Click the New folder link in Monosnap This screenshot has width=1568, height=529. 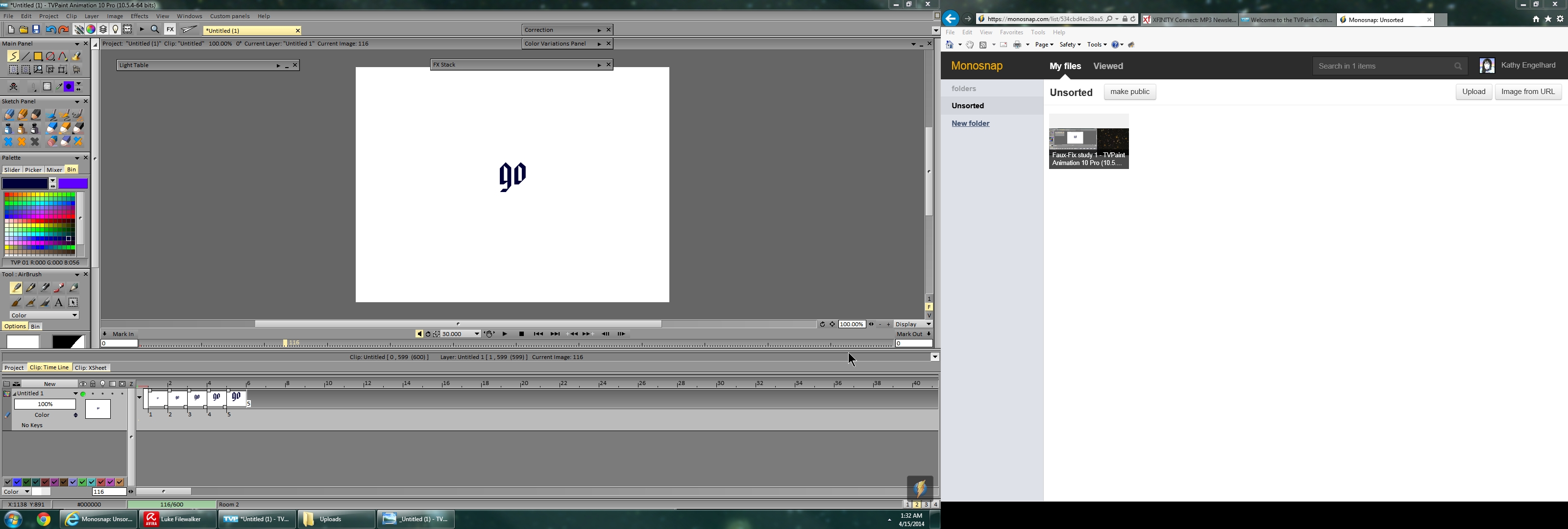click(x=970, y=123)
